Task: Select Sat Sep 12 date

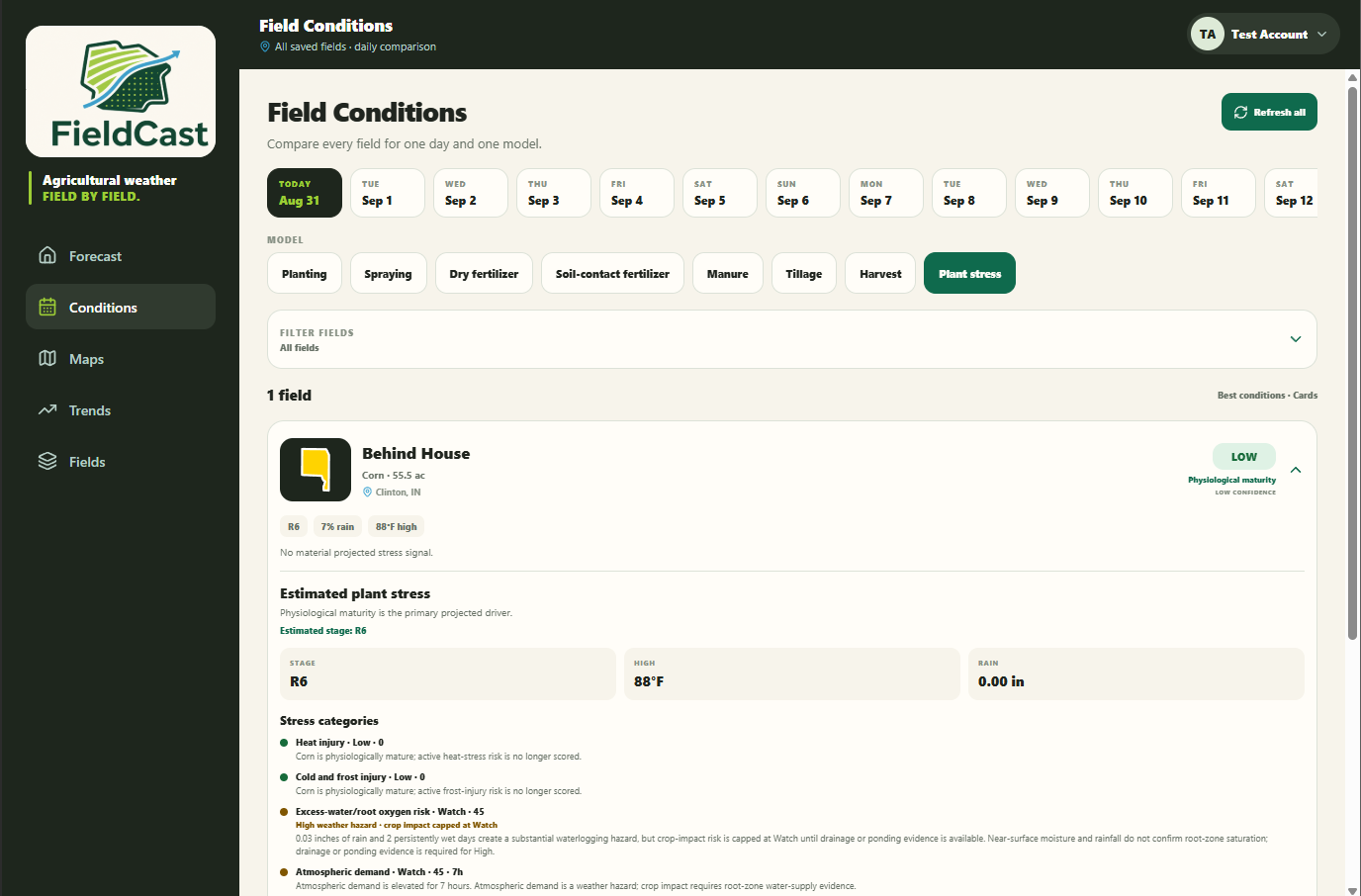Action: pos(1292,192)
